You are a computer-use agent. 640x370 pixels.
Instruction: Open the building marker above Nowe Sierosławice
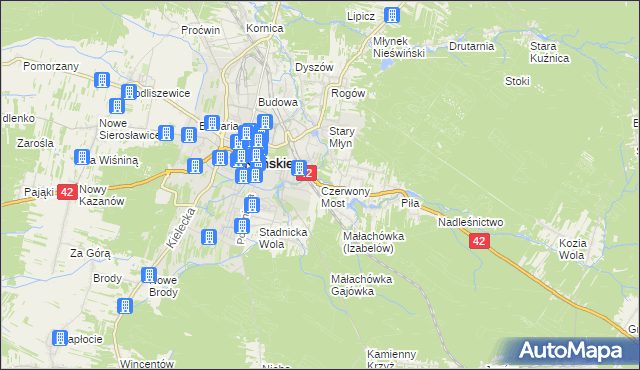117,106
